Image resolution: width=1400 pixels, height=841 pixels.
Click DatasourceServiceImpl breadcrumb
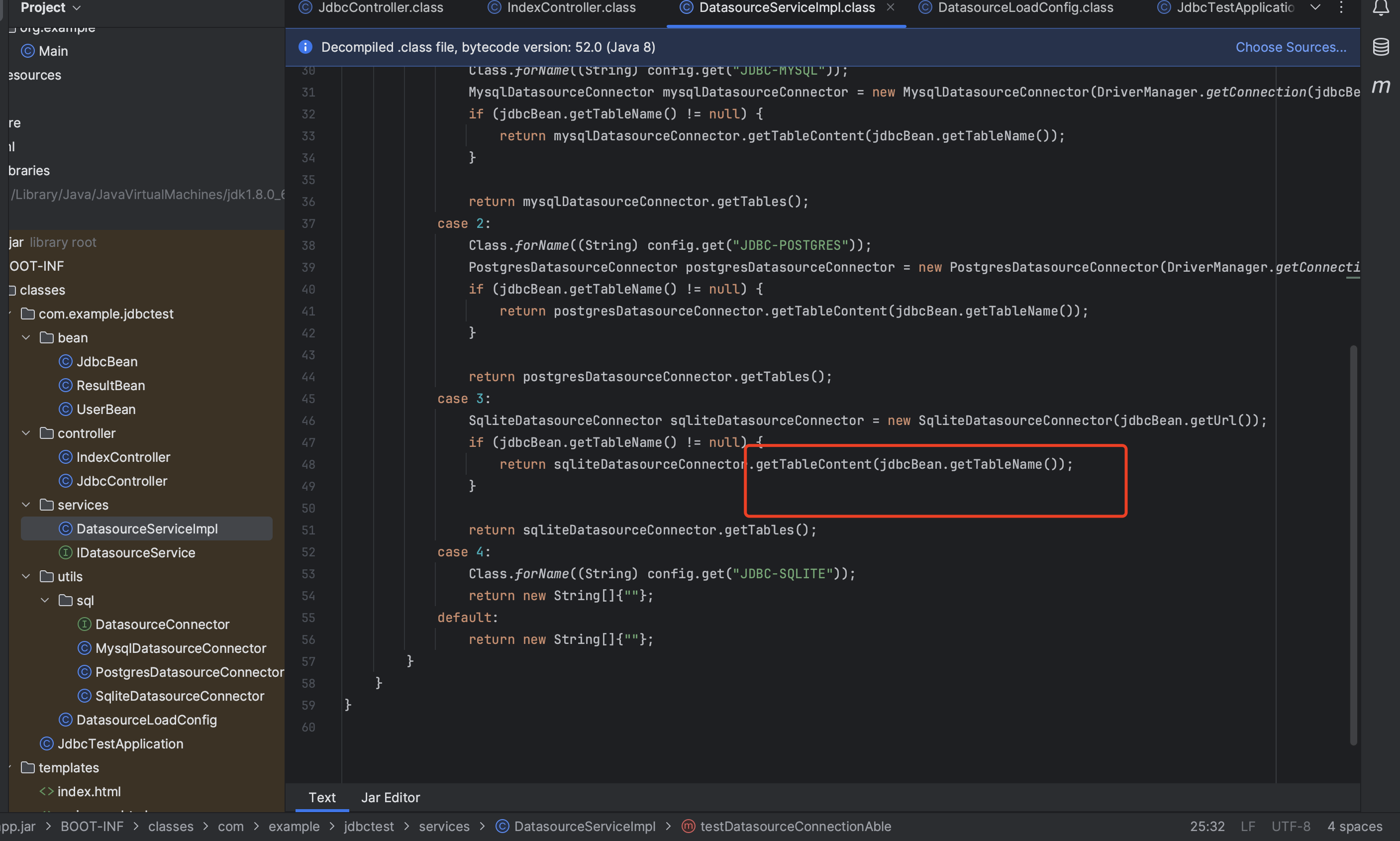575,826
